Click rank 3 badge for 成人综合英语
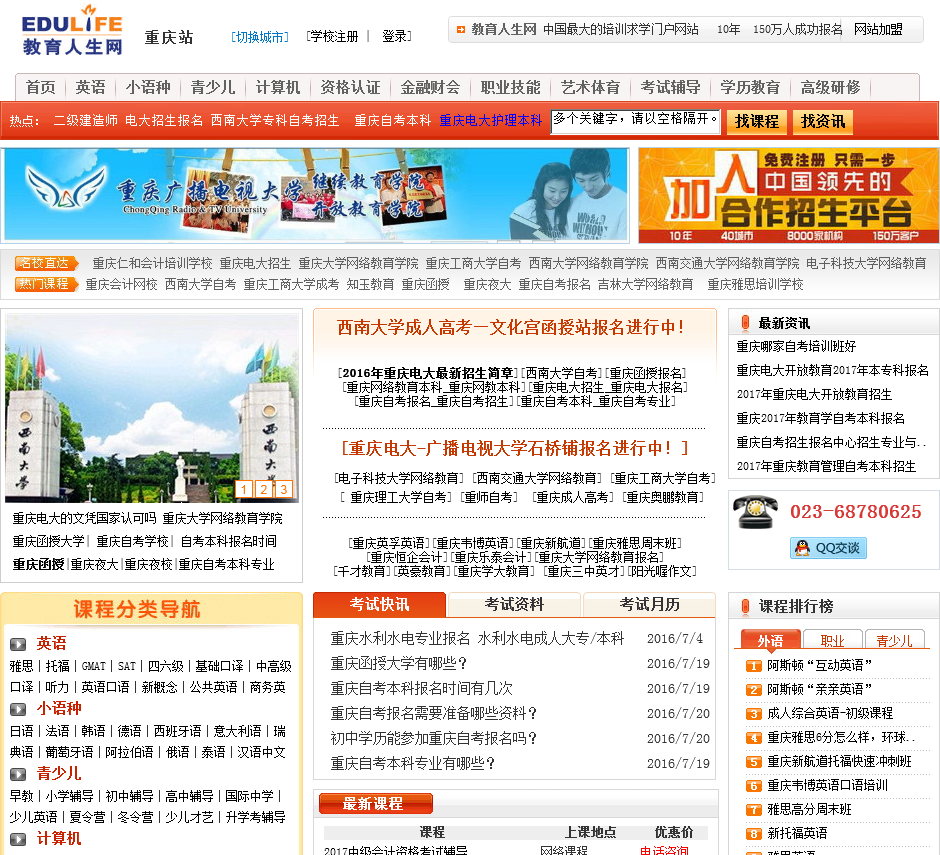This screenshot has width=940, height=855. 753,713
